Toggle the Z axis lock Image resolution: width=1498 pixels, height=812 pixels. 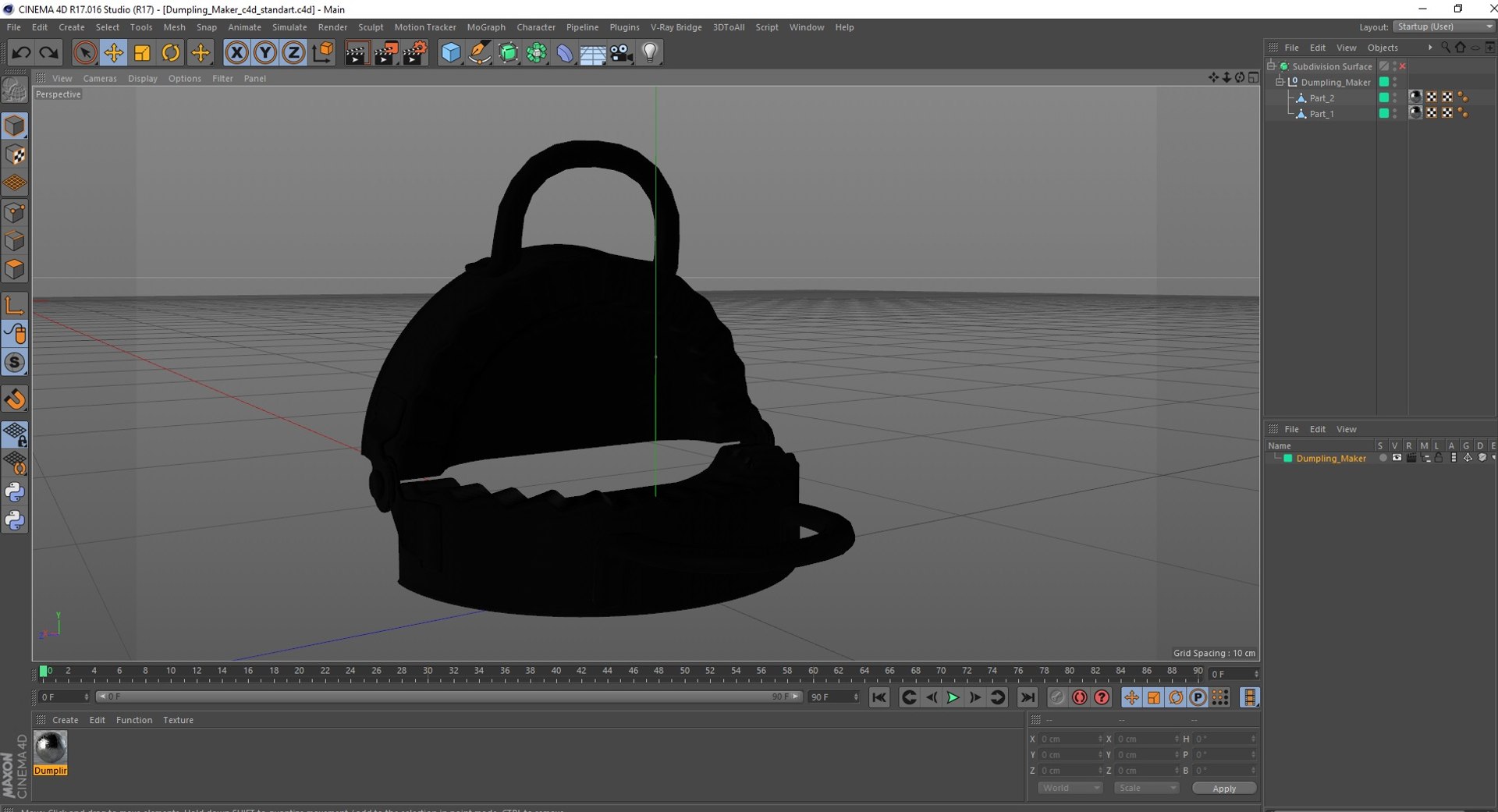pos(293,53)
